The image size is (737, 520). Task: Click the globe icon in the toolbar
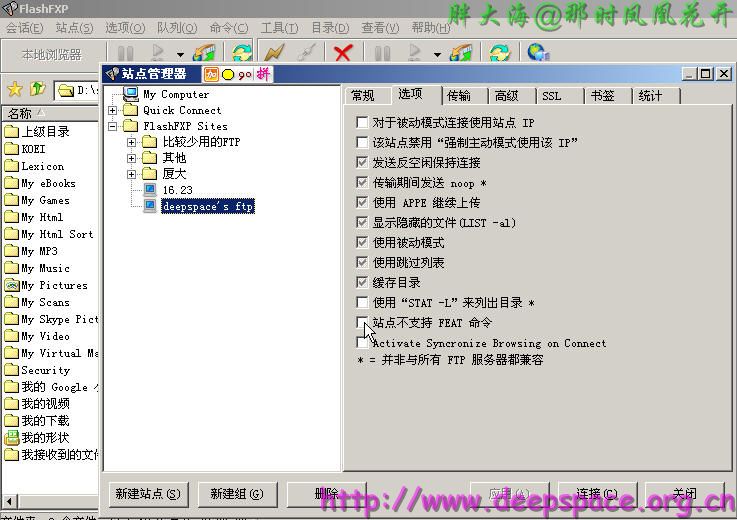[537, 53]
